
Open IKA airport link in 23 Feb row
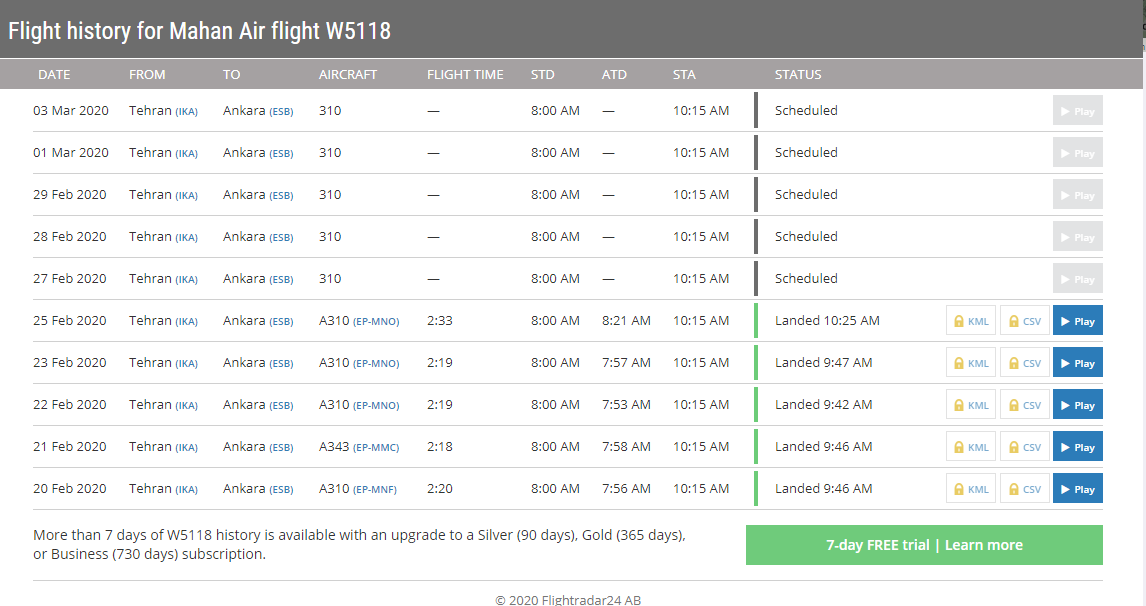tap(186, 363)
